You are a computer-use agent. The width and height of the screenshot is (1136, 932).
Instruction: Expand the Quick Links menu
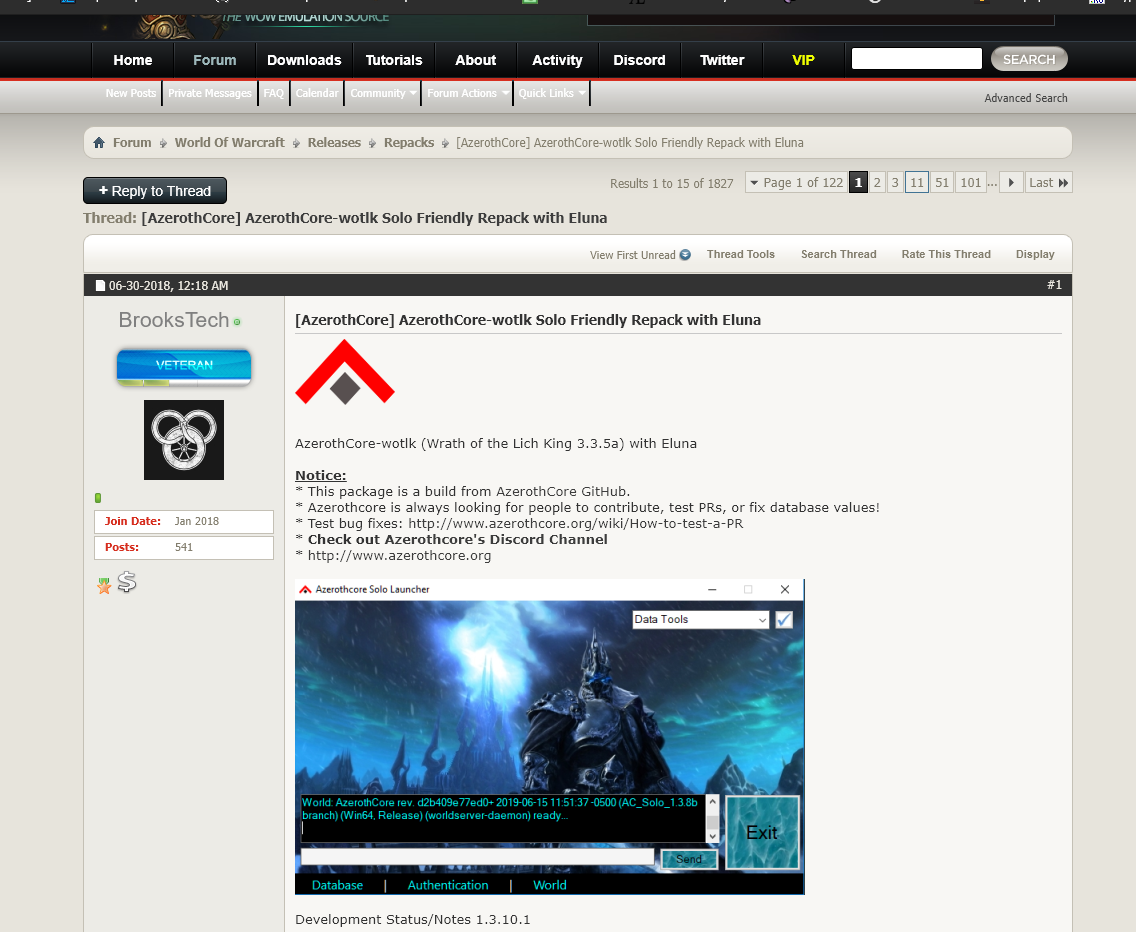point(551,93)
